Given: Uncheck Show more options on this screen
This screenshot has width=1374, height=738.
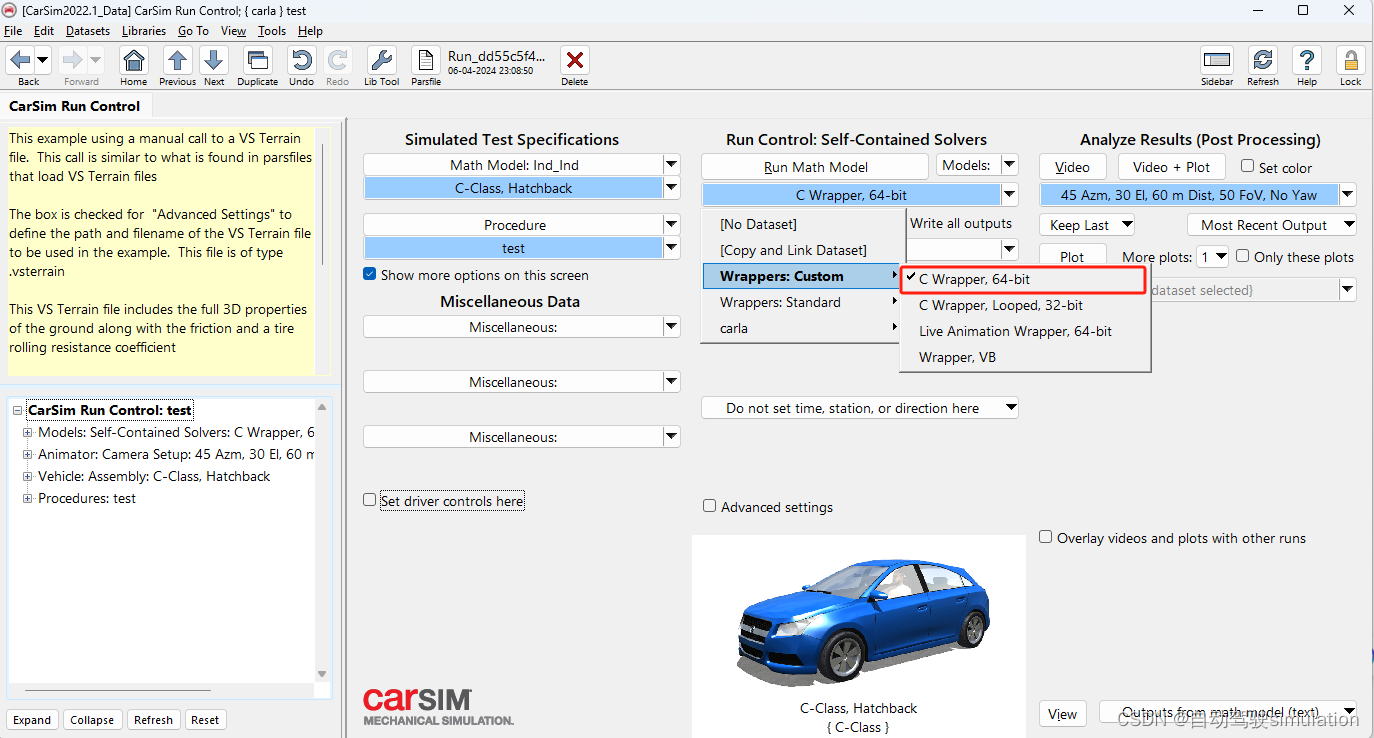Looking at the screenshot, I should point(370,274).
